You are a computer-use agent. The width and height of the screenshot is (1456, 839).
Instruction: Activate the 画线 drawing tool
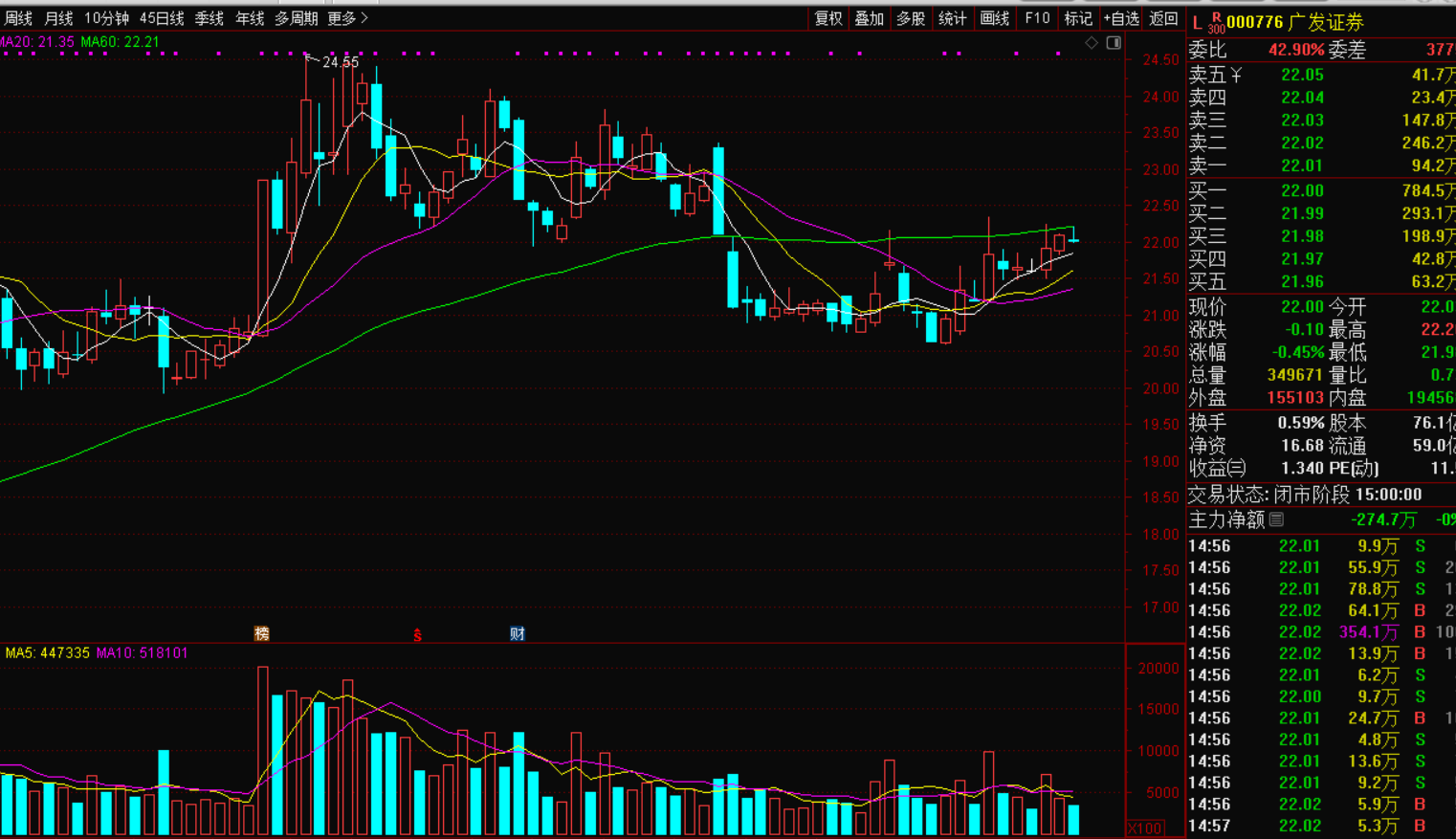tap(995, 18)
